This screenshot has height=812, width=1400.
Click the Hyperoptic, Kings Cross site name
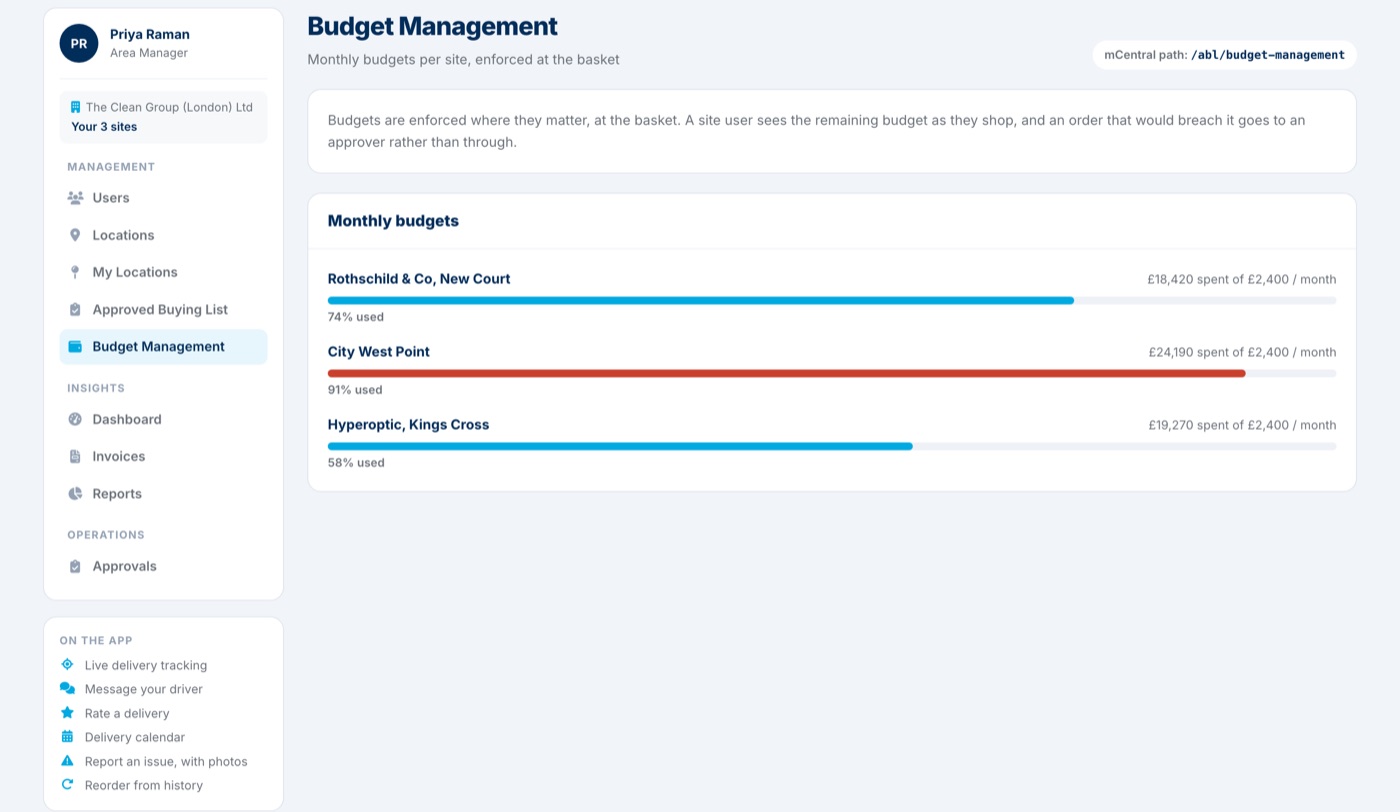click(x=408, y=425)
